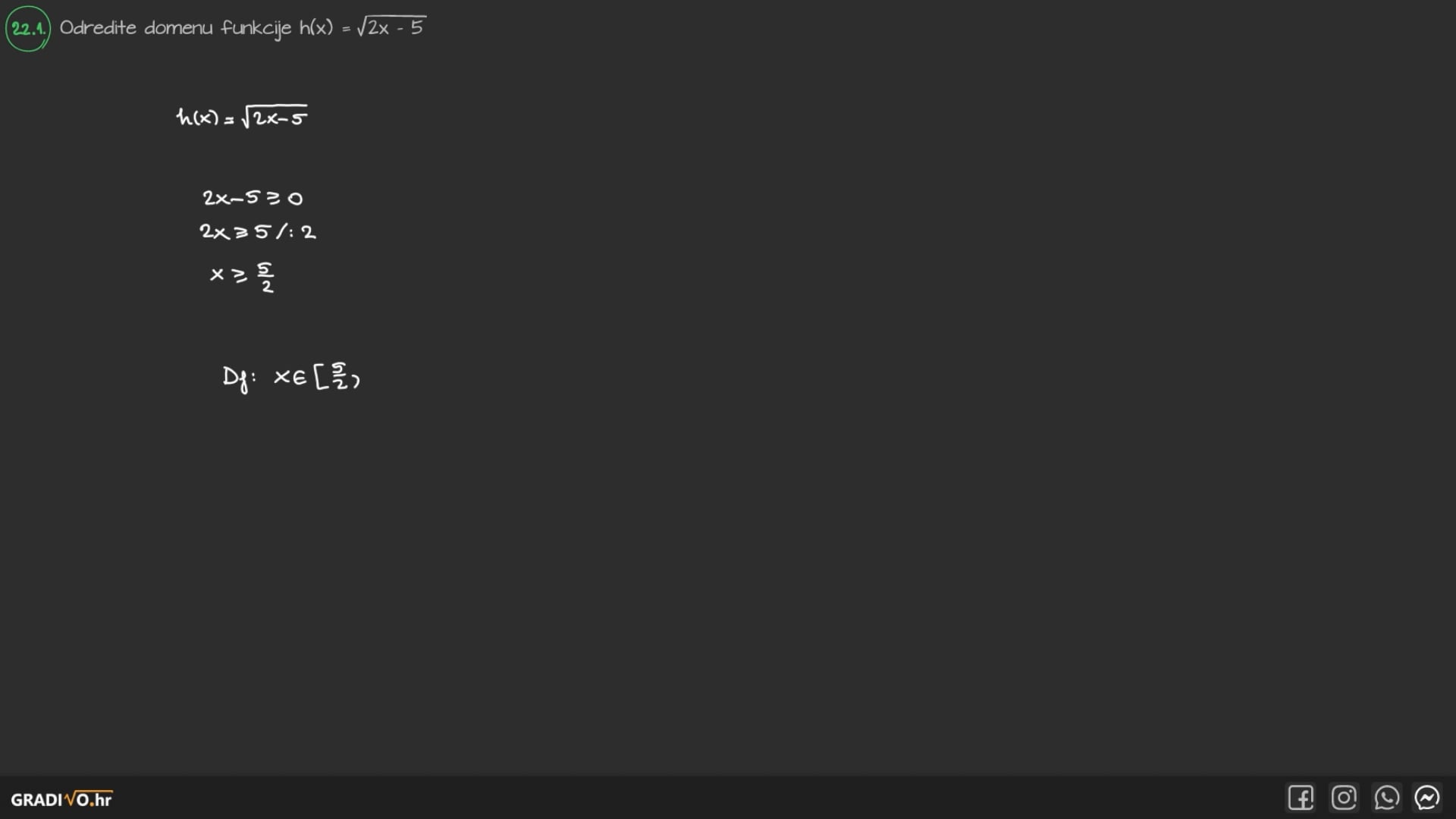This screenshot has width=1456, height=819.
Task: Open the Facebook share icon
Action: (1301, 798)
